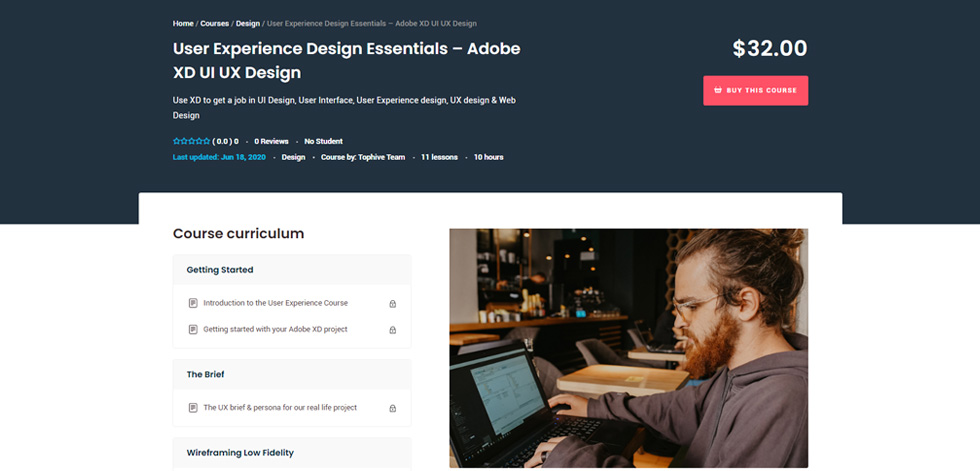Viewport: 980px width, 471px height.
Task: Click the No Student text
Action: coord(324,142)
